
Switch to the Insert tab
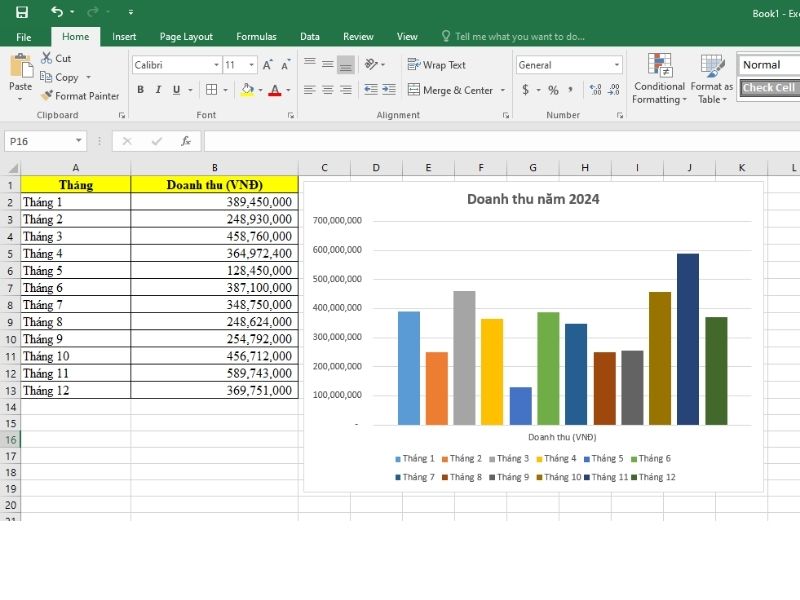pos(124,36)
